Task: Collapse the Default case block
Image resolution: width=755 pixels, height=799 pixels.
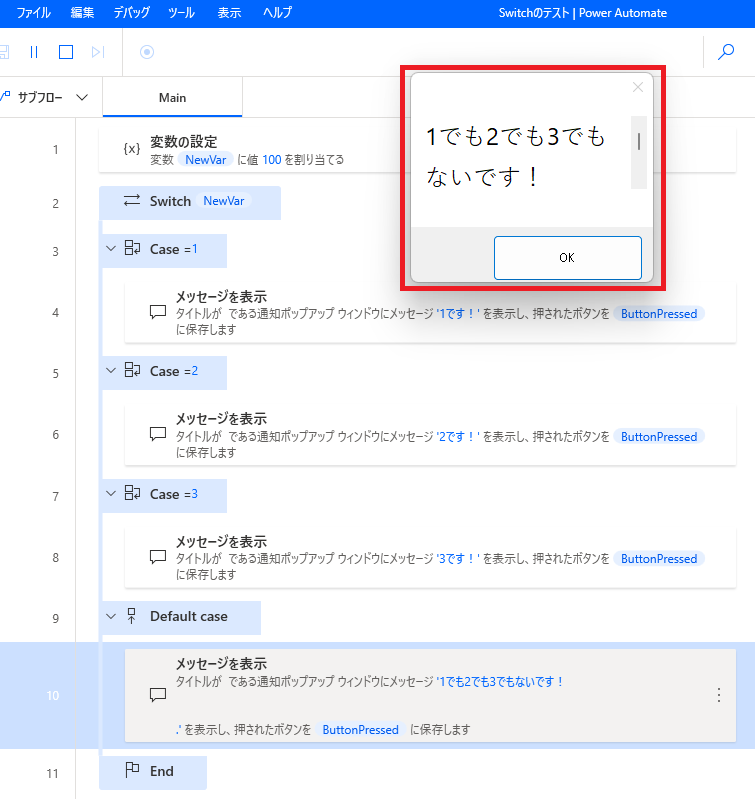Action: tap(111, 617)
